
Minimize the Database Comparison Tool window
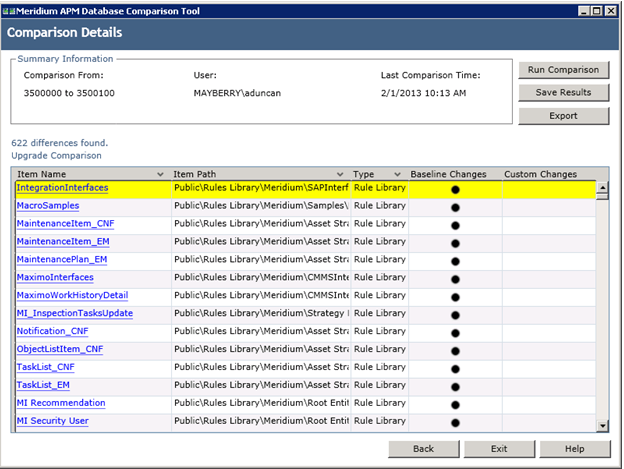point(583,11)
